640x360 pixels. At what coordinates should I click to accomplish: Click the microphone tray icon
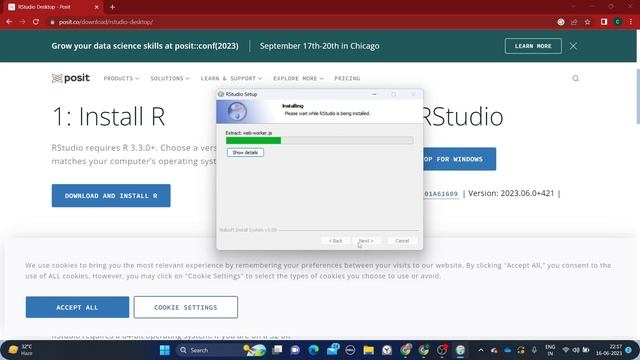534,350
